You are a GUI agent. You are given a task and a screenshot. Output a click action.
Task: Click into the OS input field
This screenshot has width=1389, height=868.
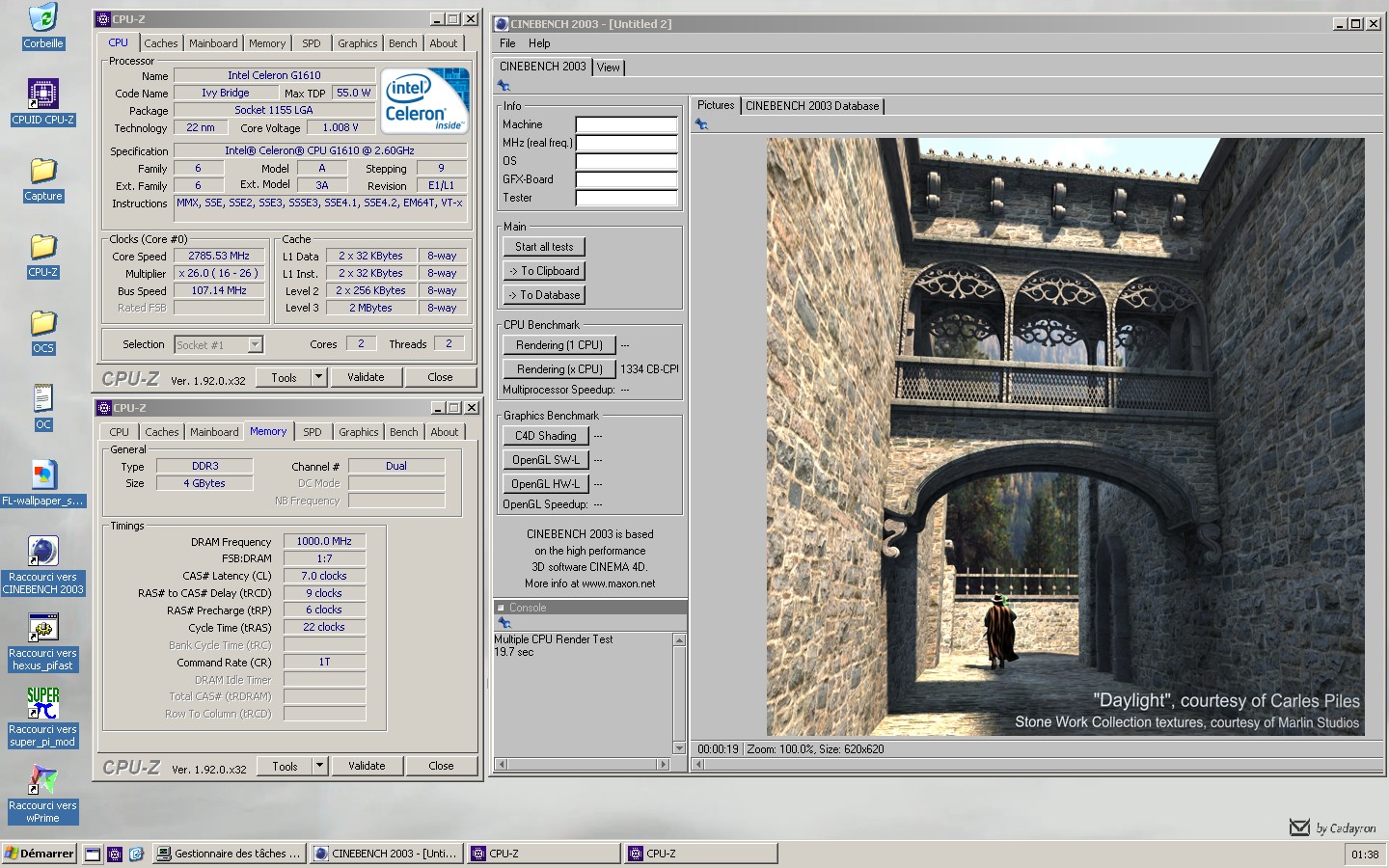pos(627,161)
